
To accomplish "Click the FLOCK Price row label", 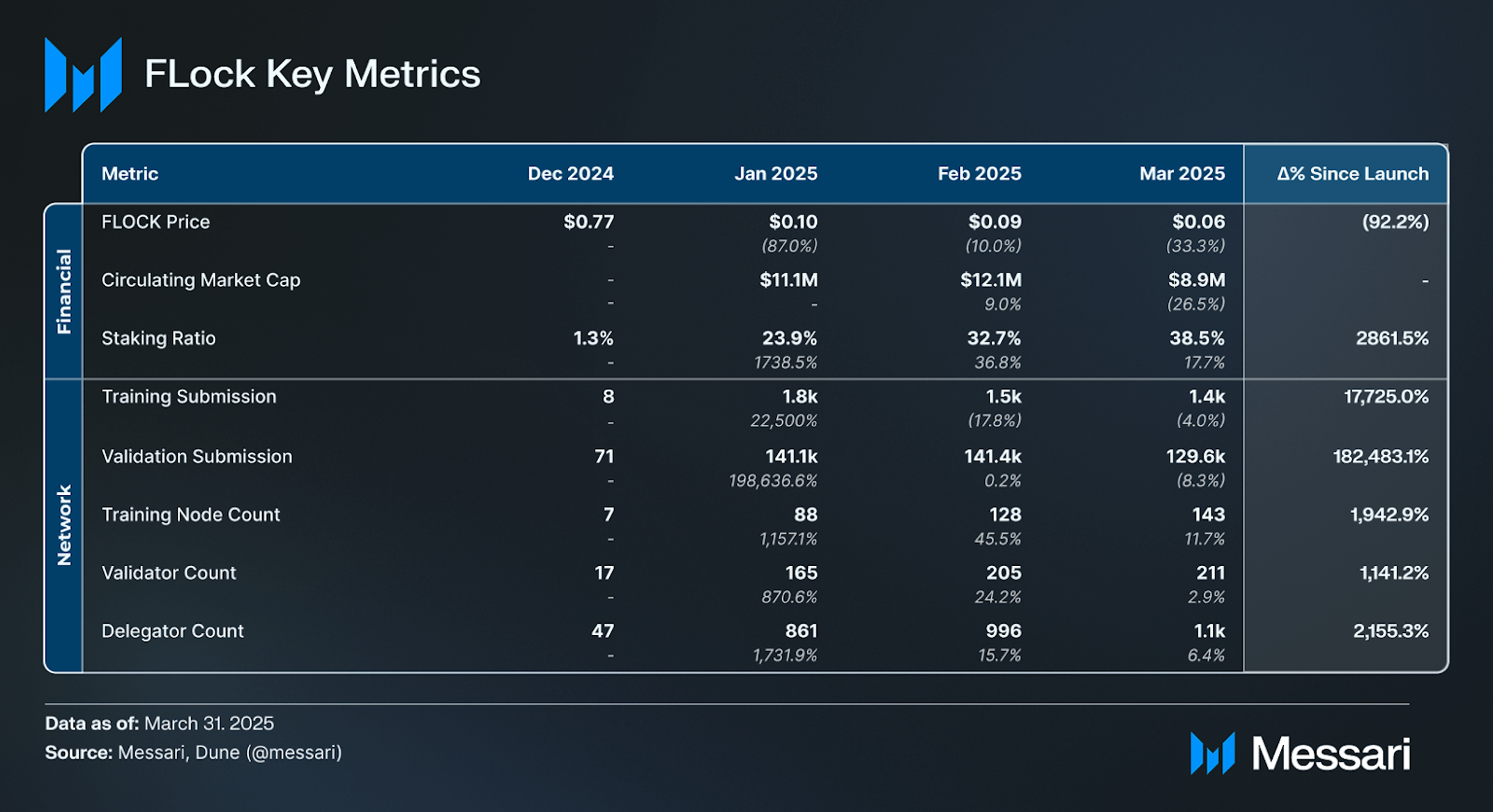I will pos(155,222).
